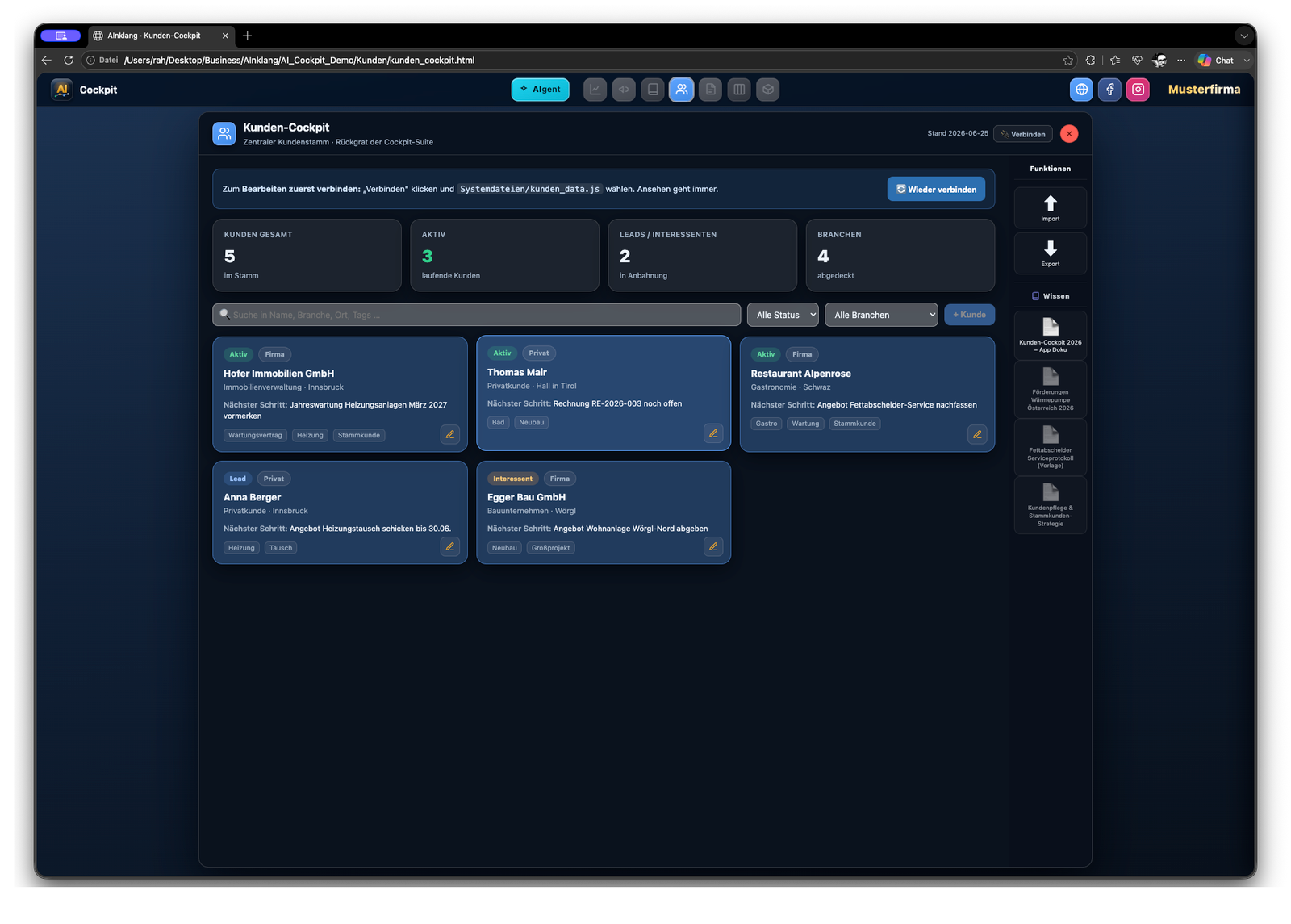The image size is (1291, 924).
Task: Click the AI Cockpit logo icon
Action: 61,90
